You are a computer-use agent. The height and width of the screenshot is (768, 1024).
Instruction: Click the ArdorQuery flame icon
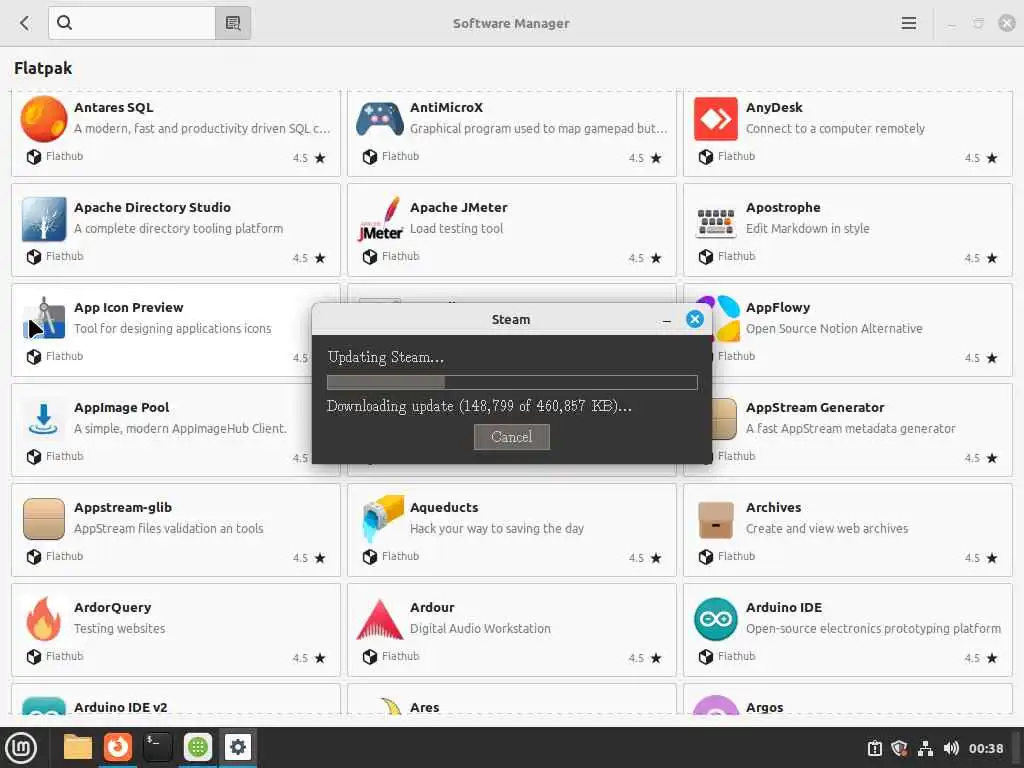[x=44, y=618]
